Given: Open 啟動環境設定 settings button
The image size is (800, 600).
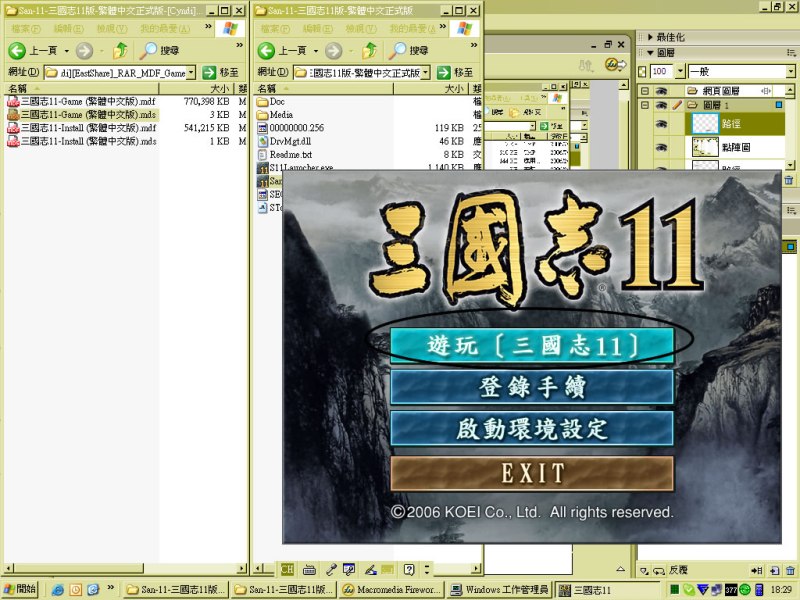Looking at the screenshot, I should coord(532,429).
